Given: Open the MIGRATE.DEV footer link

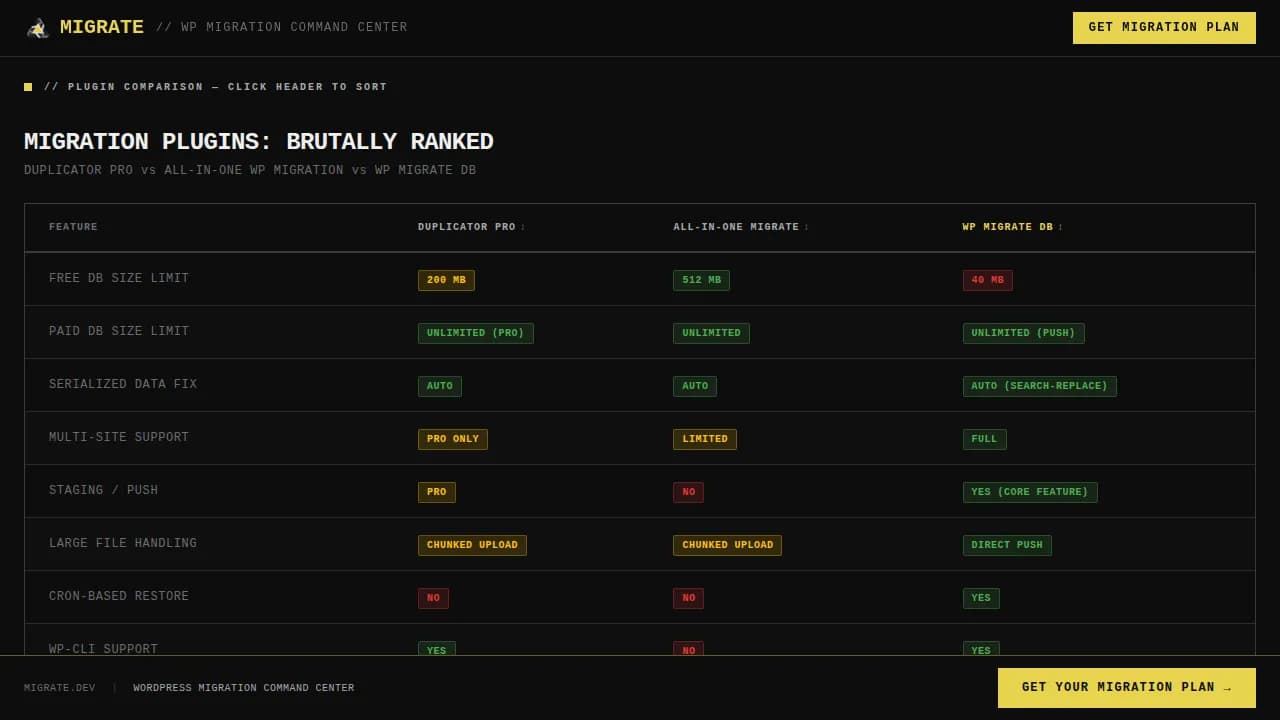Looking at the screenshot, I should click(x=60, y=688).
